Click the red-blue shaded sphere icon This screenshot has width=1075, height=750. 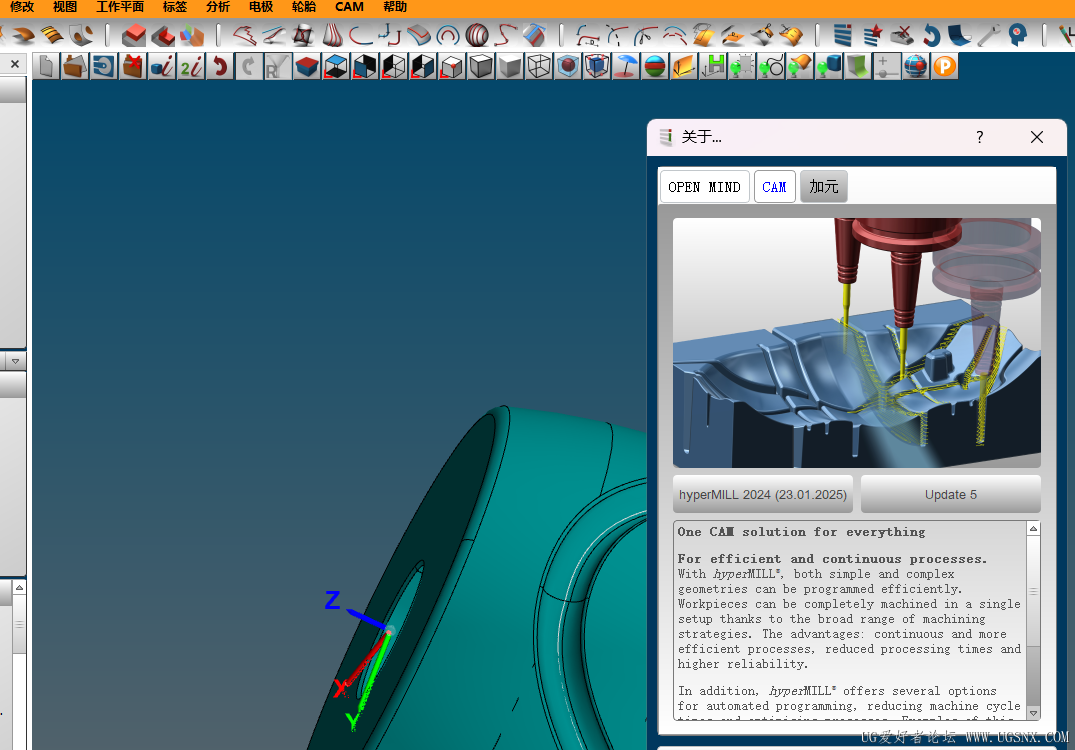click(655, 67)
